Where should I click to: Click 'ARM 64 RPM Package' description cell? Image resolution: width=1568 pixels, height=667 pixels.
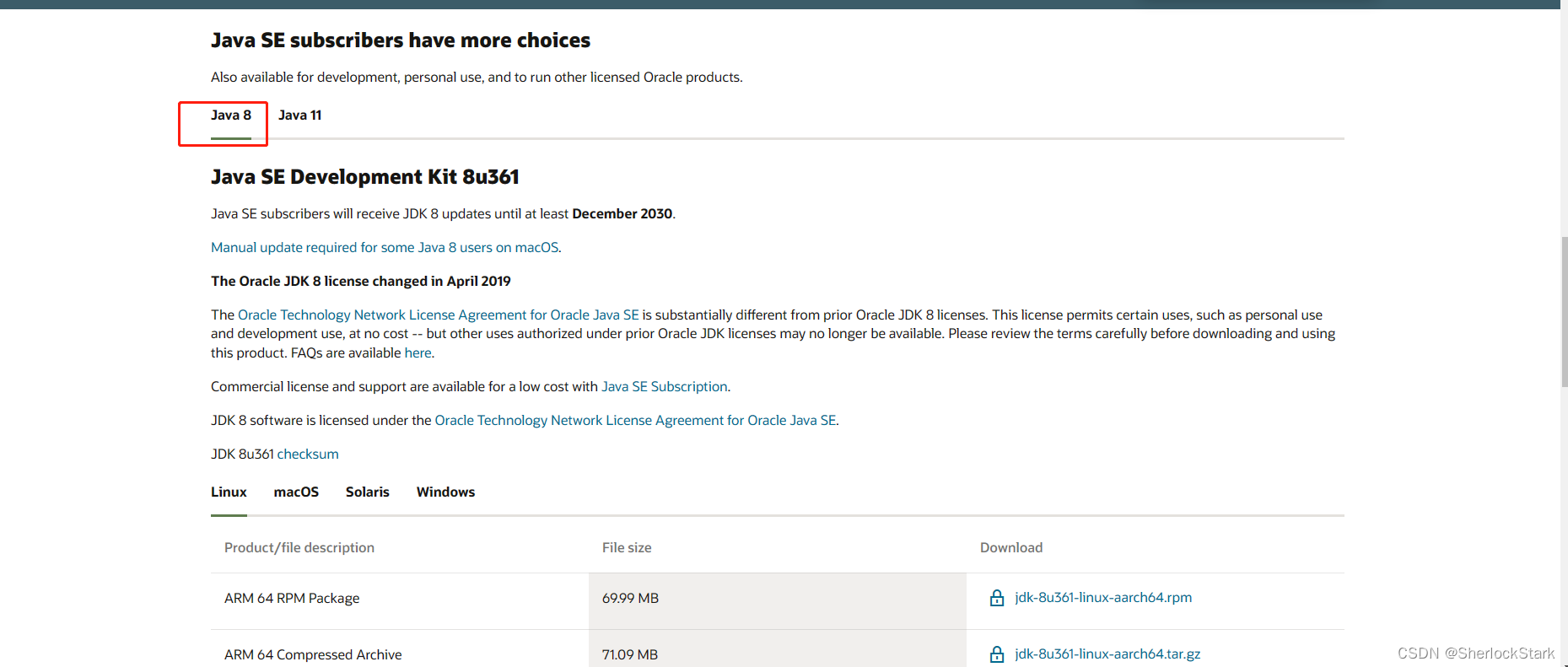(400, 601)
